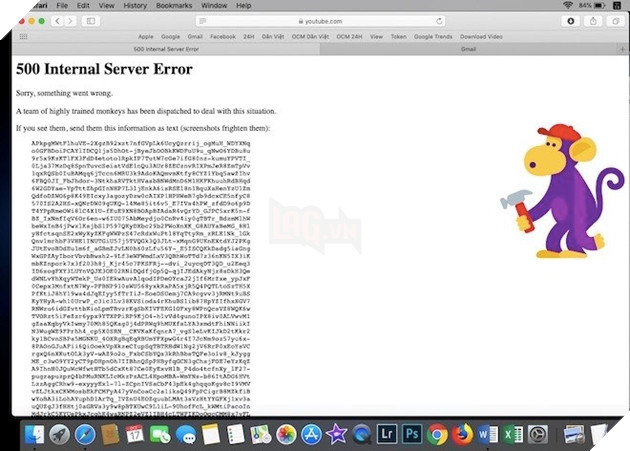Launch Lightroom (Lr) from the Dock
630x451 pixels.
tap(387, 435)
